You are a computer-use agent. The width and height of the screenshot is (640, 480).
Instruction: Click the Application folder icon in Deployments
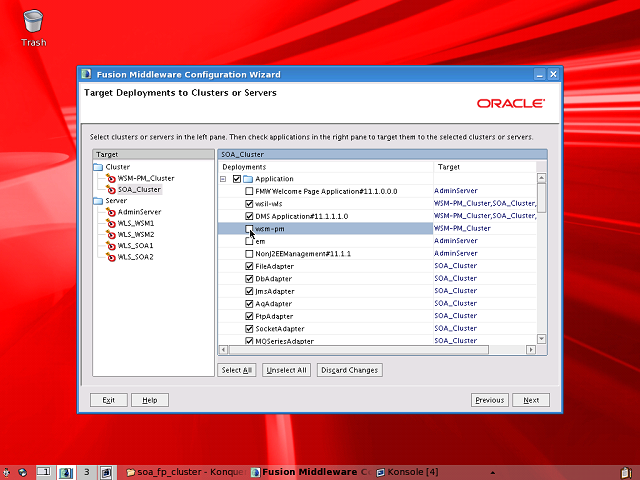tap(248, 179)
